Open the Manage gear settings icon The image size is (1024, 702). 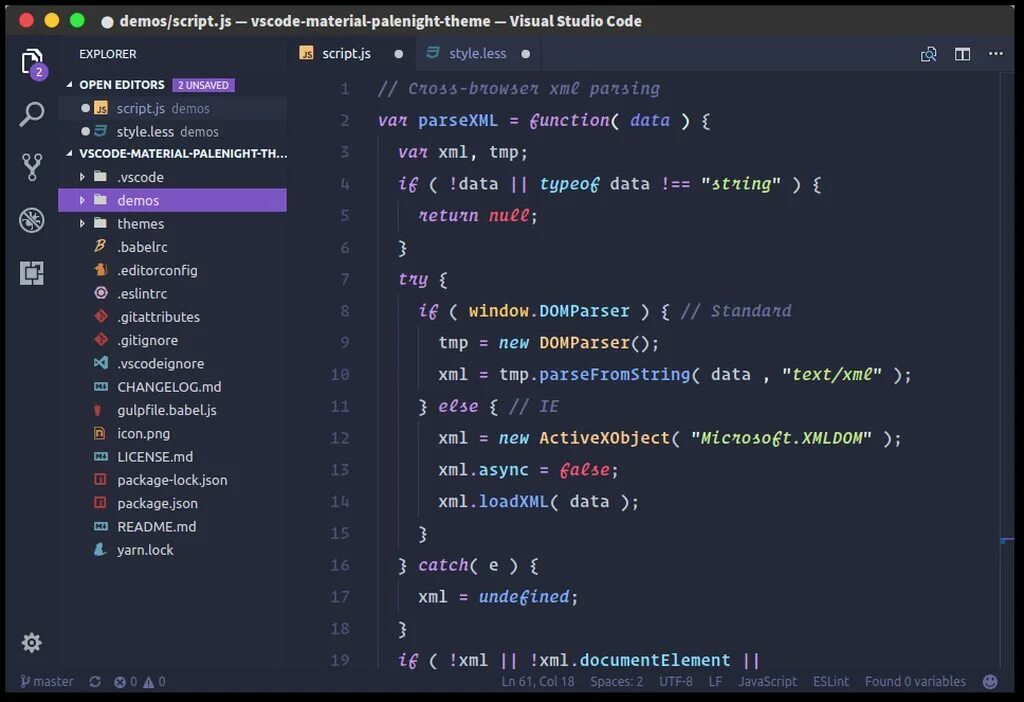click(x=31, y=643)
